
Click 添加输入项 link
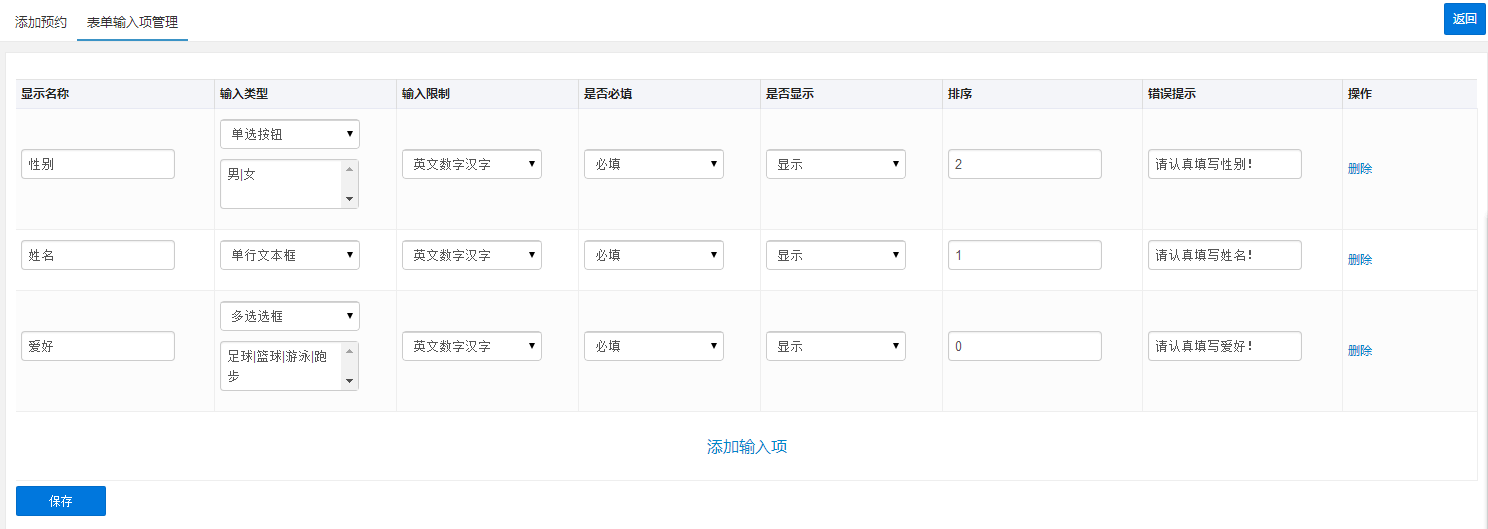tap(747, 447)
